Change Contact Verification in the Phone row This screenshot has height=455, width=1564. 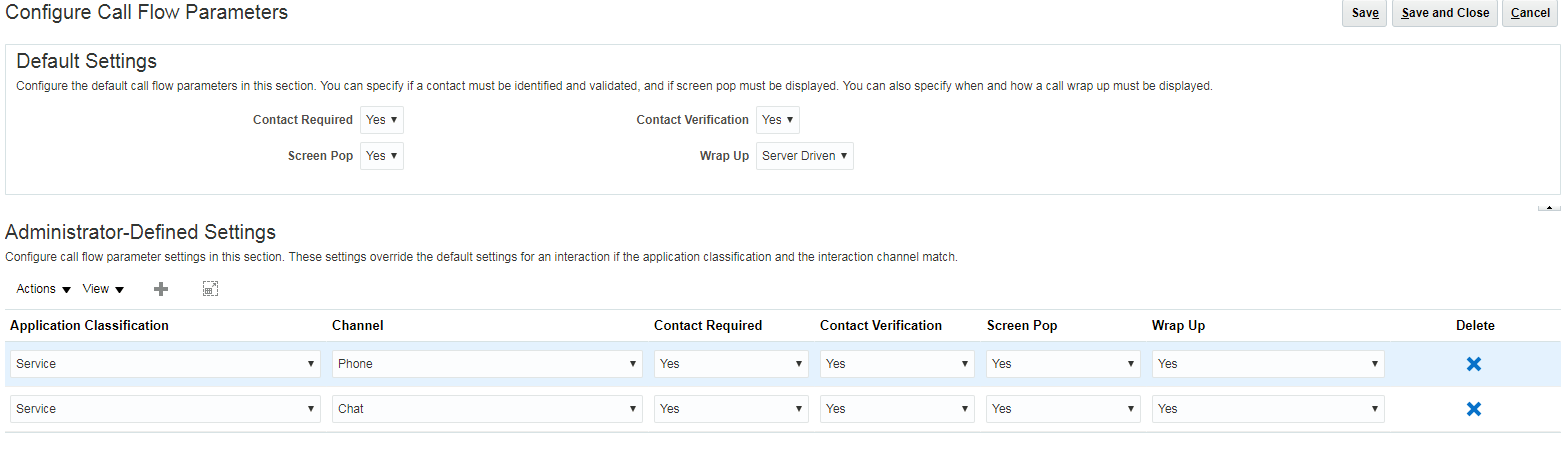(x=897, y=364)
